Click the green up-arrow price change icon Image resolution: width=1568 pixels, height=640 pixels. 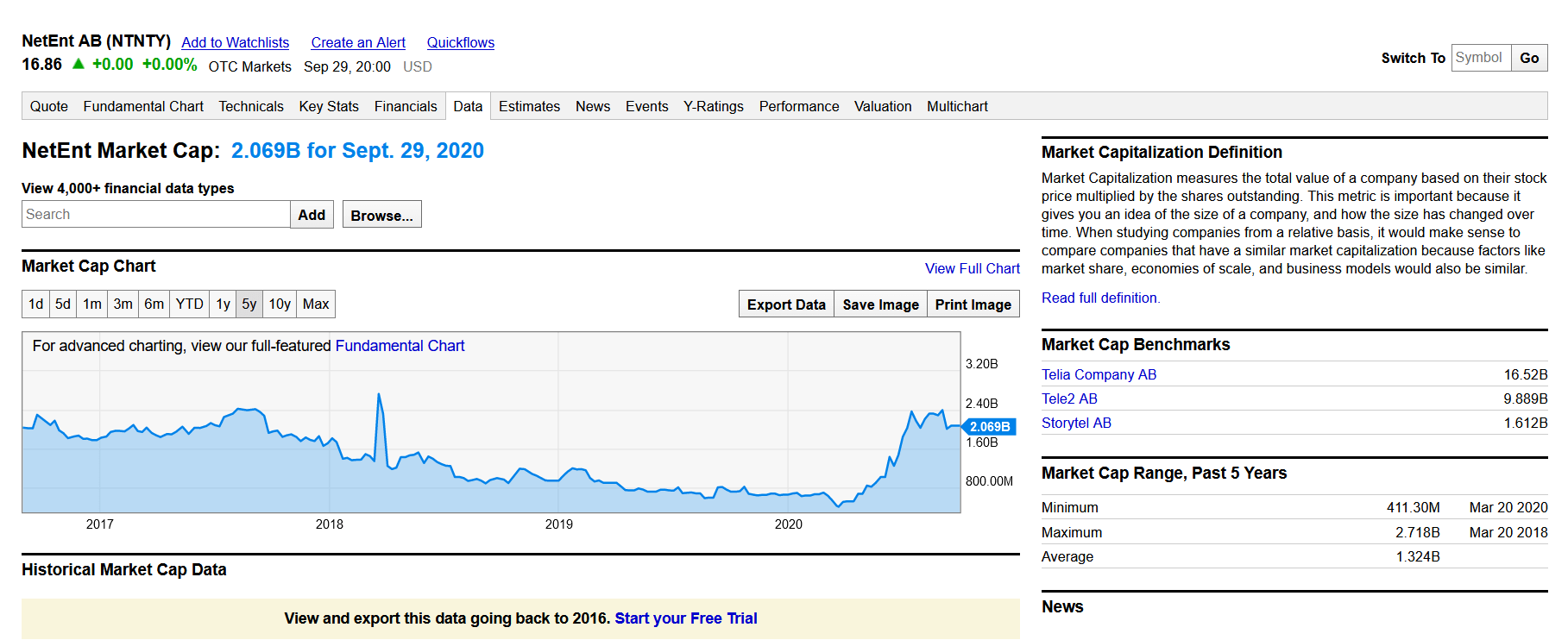pyautogui.click(x=79, y=64)
